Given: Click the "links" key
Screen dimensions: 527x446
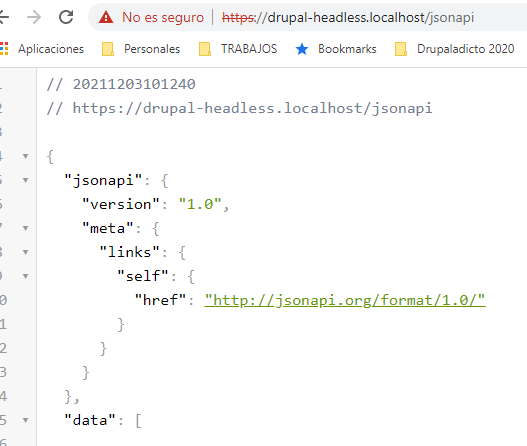Looking at the screenshot, I should click(129, 252).
